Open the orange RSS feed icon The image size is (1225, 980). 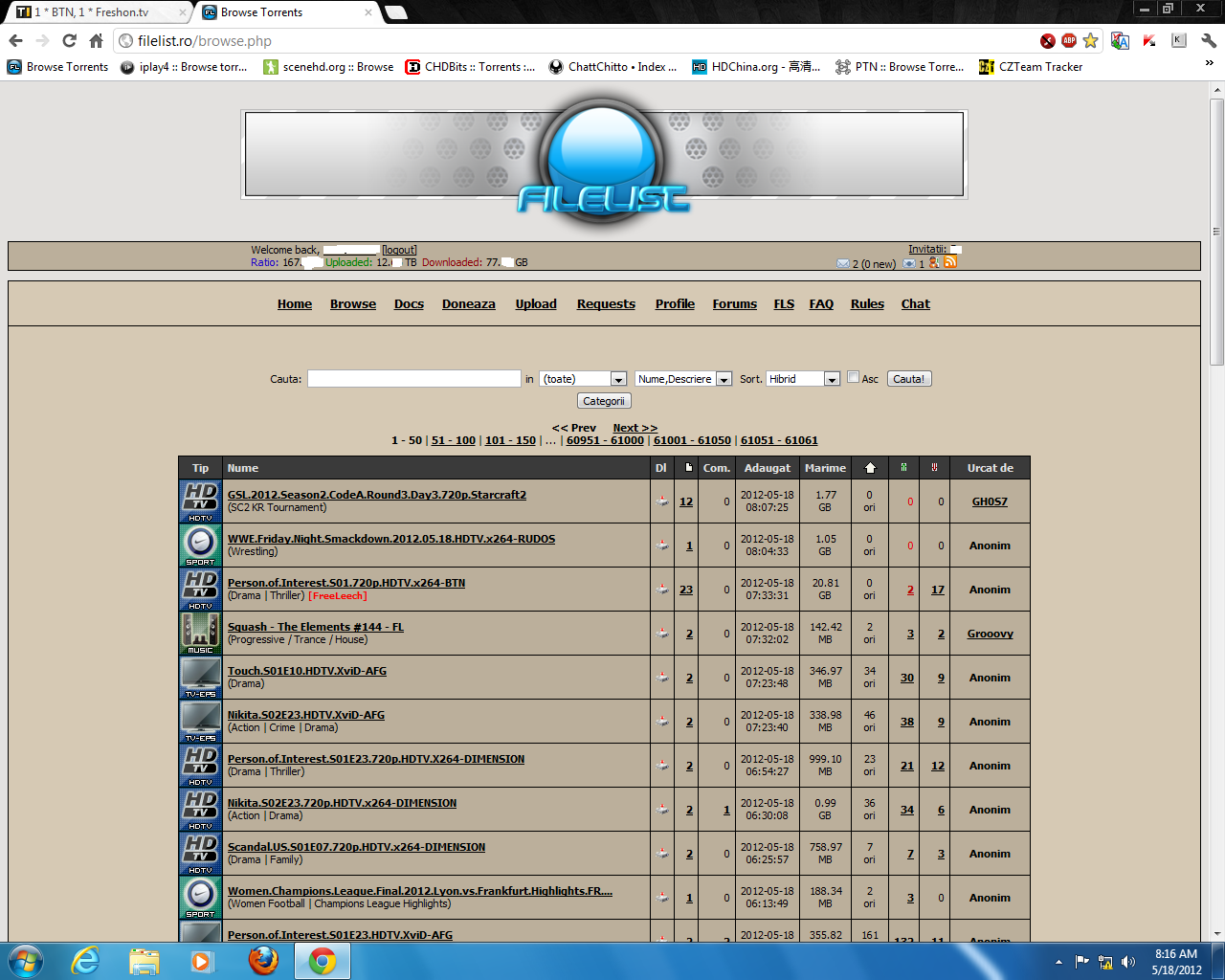click(x=950, y=261)
